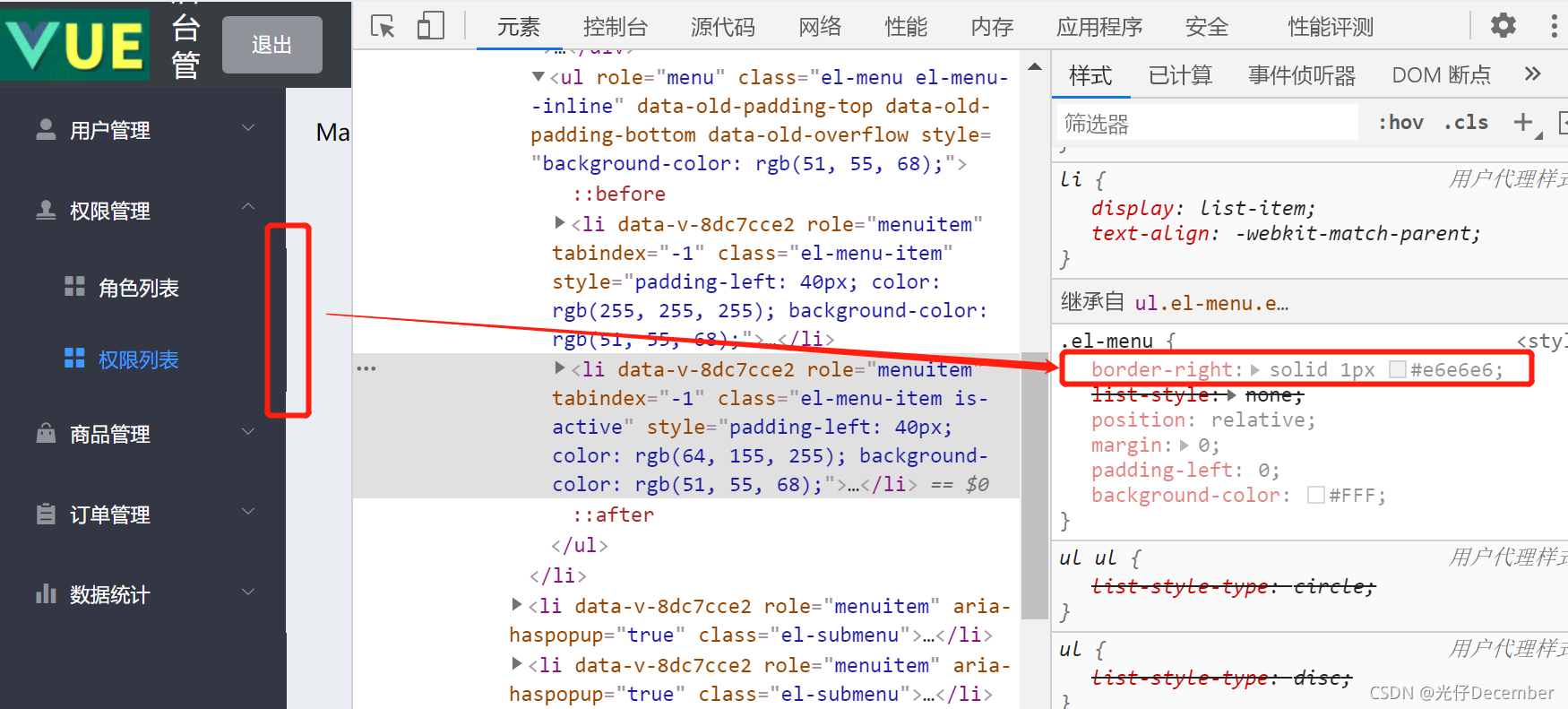Open DevTools settings gear
The image size is (1568, 709).
tap(1503, 25)
